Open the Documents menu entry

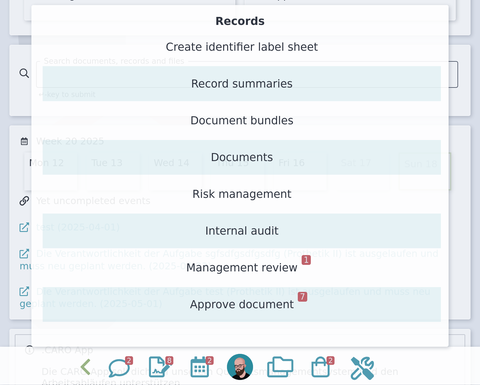(x=242, y=157)
